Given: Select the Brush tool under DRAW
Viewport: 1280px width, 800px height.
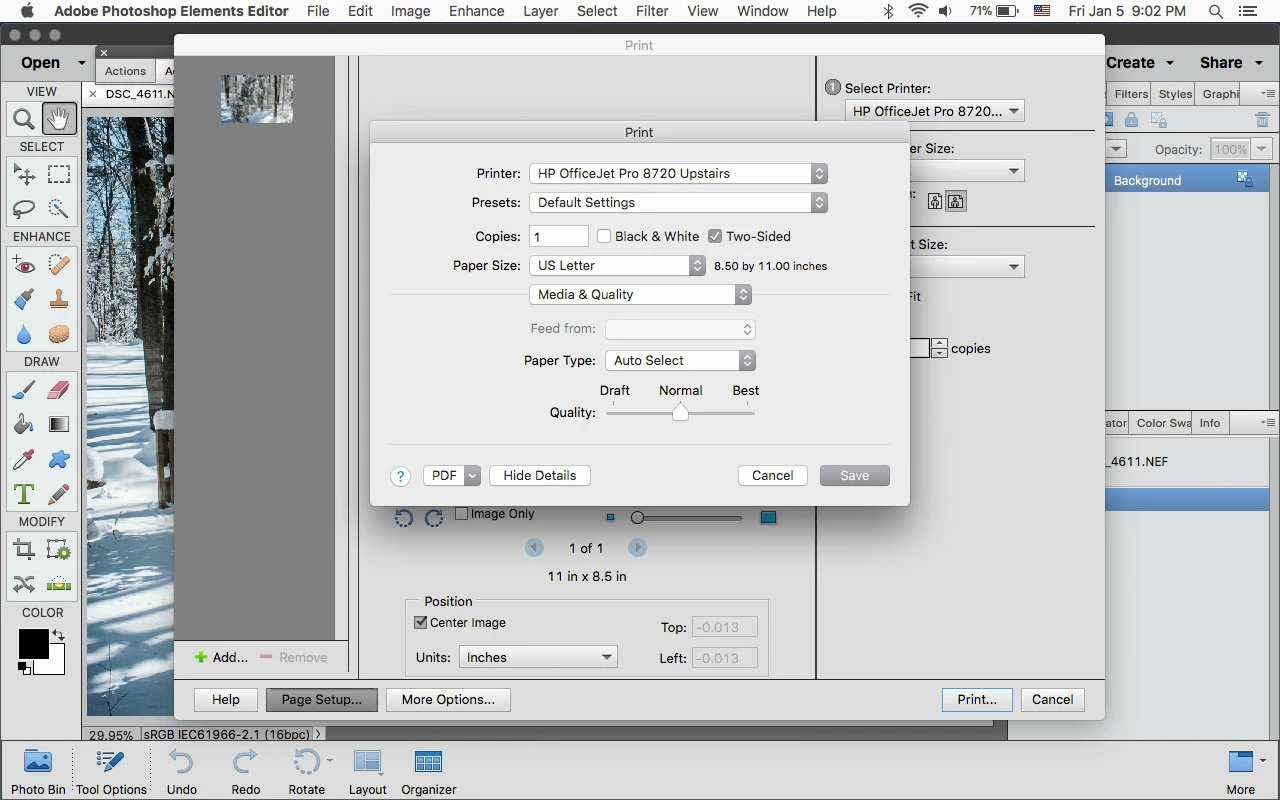Looking at the screenshot, I should [x=24, y=390].
